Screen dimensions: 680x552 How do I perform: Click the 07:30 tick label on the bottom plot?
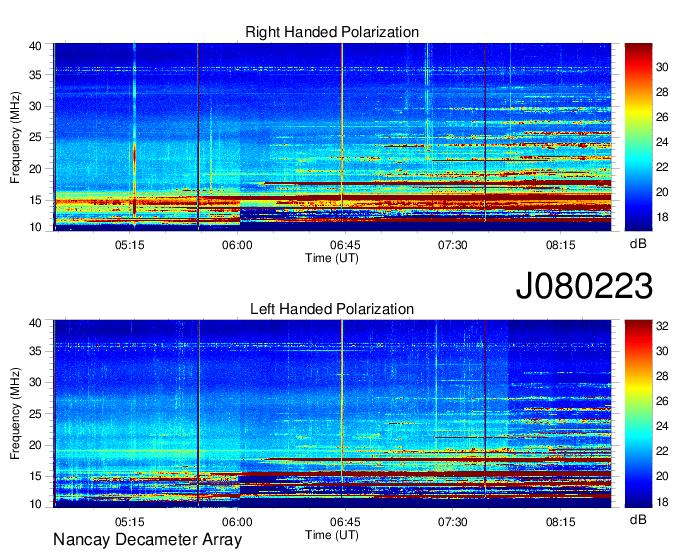[x=452, y=522]
